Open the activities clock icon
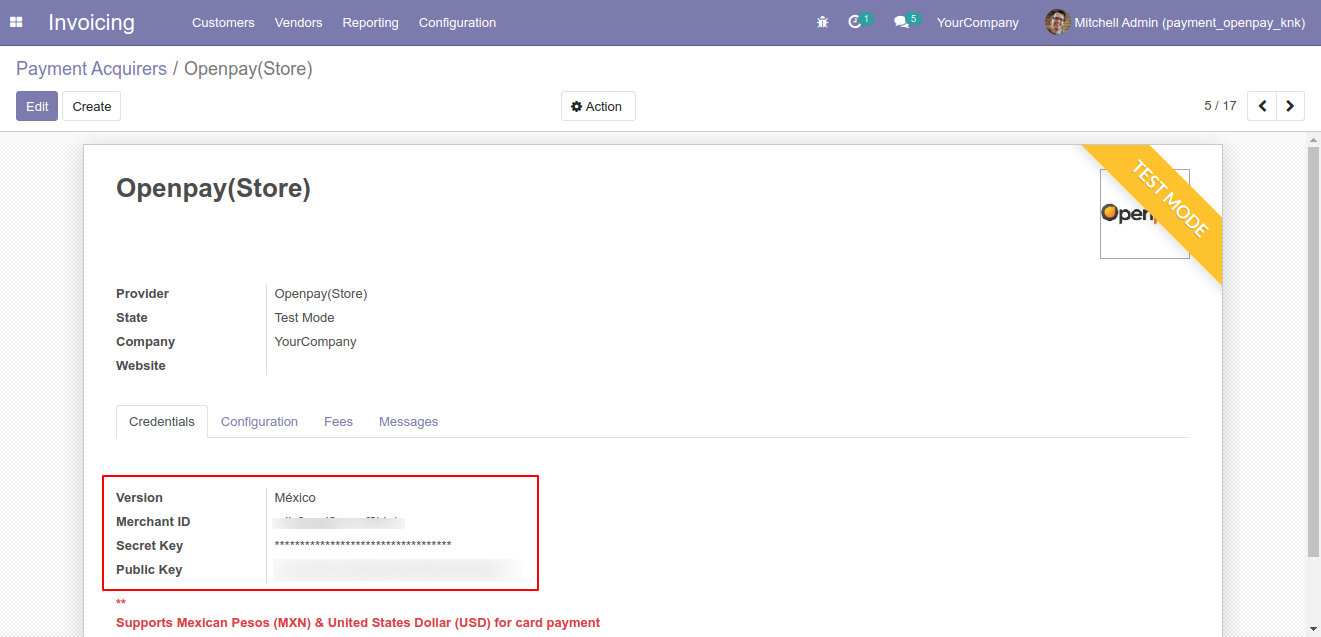 coord(855,22)
